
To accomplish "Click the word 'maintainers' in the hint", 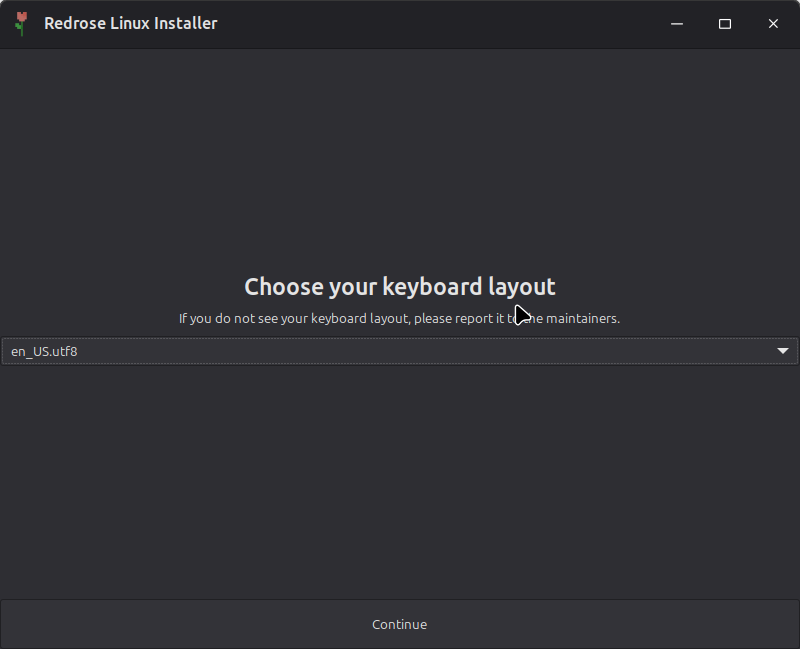I will coord(582,319).
